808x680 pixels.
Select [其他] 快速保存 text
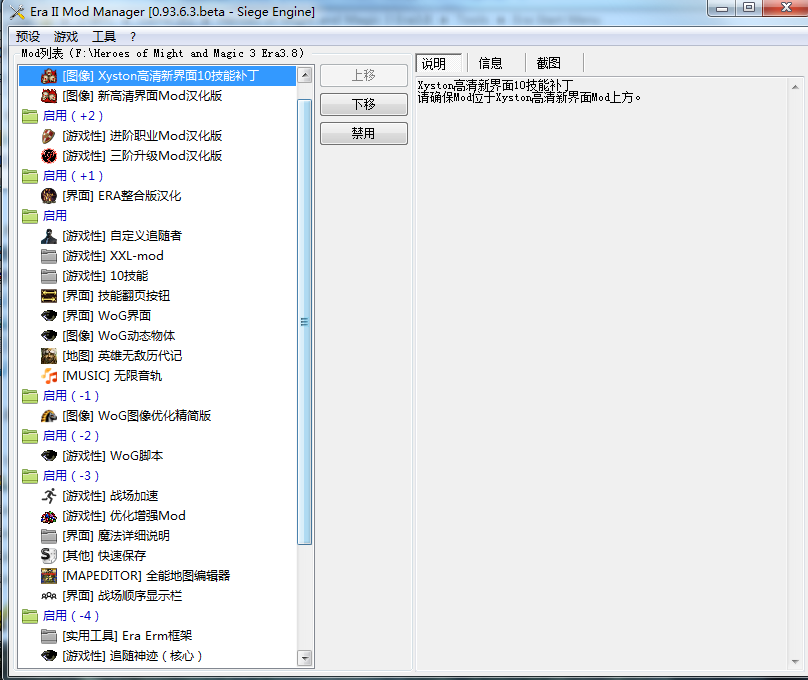pyautogui.click(x=104, y=556)
